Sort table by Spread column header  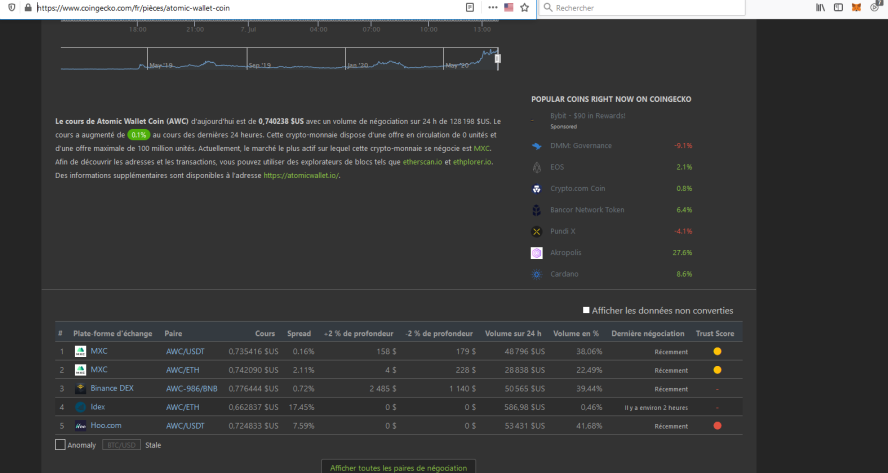(x=298, y=333)
